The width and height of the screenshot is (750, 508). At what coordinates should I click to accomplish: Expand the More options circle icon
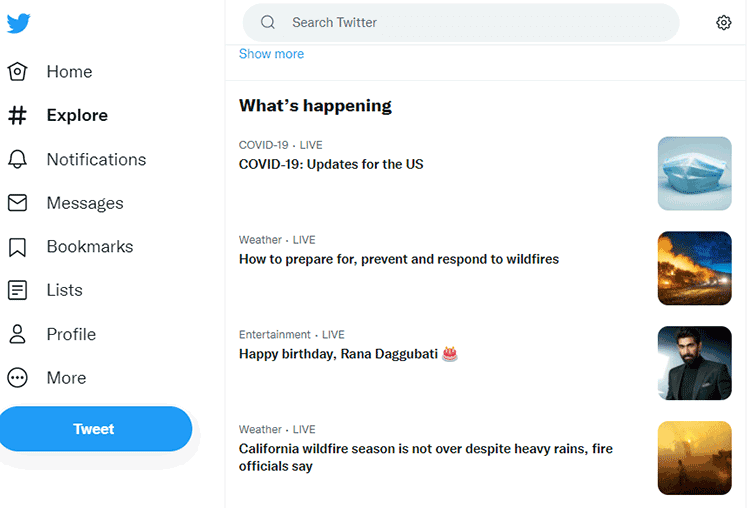point(17,378)
